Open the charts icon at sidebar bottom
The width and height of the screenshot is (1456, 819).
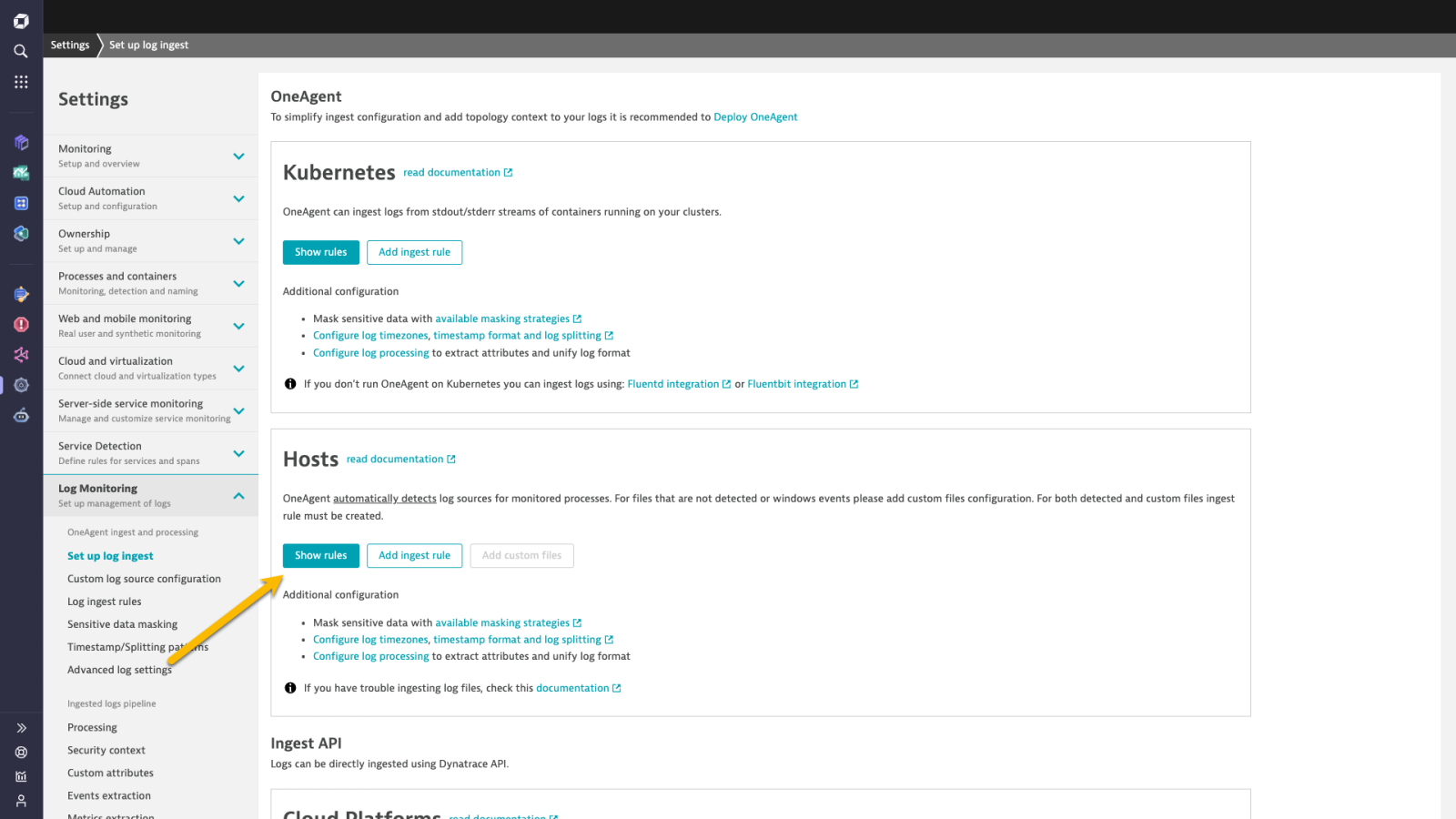[20, 776]
